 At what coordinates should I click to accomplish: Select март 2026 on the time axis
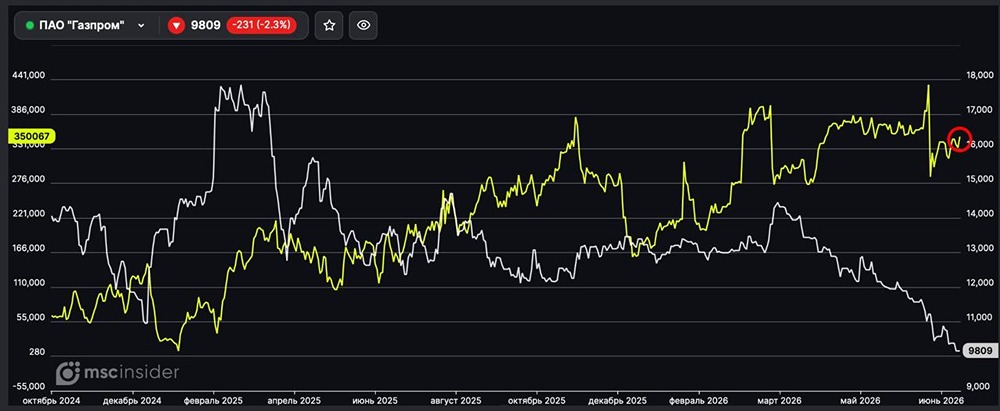777,400
